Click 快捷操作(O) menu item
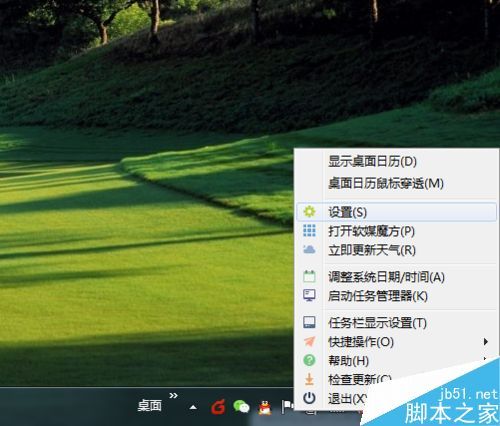The width and height of the screenshot is (500, 426). point(396,342)
